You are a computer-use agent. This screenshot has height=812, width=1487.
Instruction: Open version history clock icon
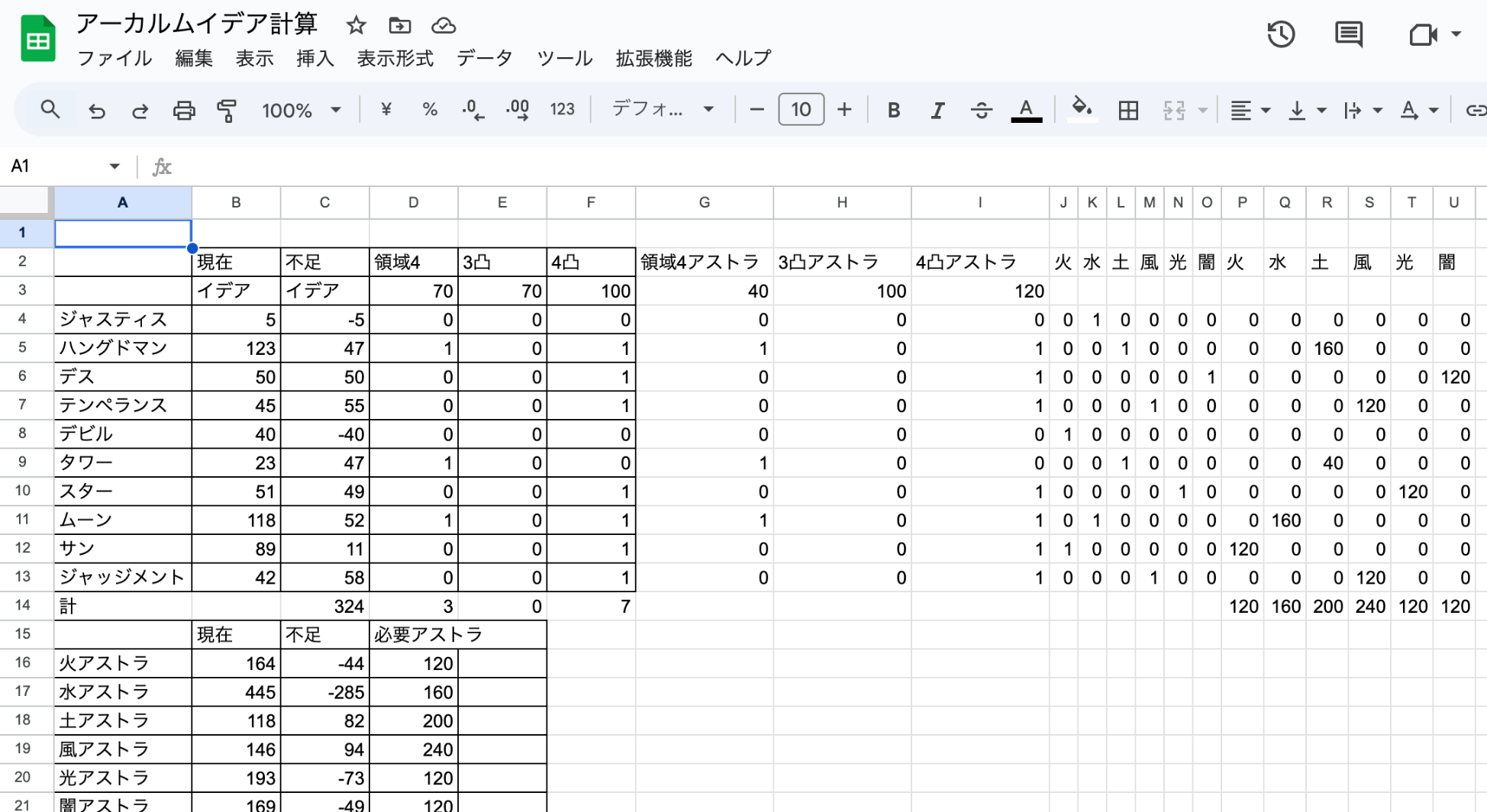(x=1280, y=34)
